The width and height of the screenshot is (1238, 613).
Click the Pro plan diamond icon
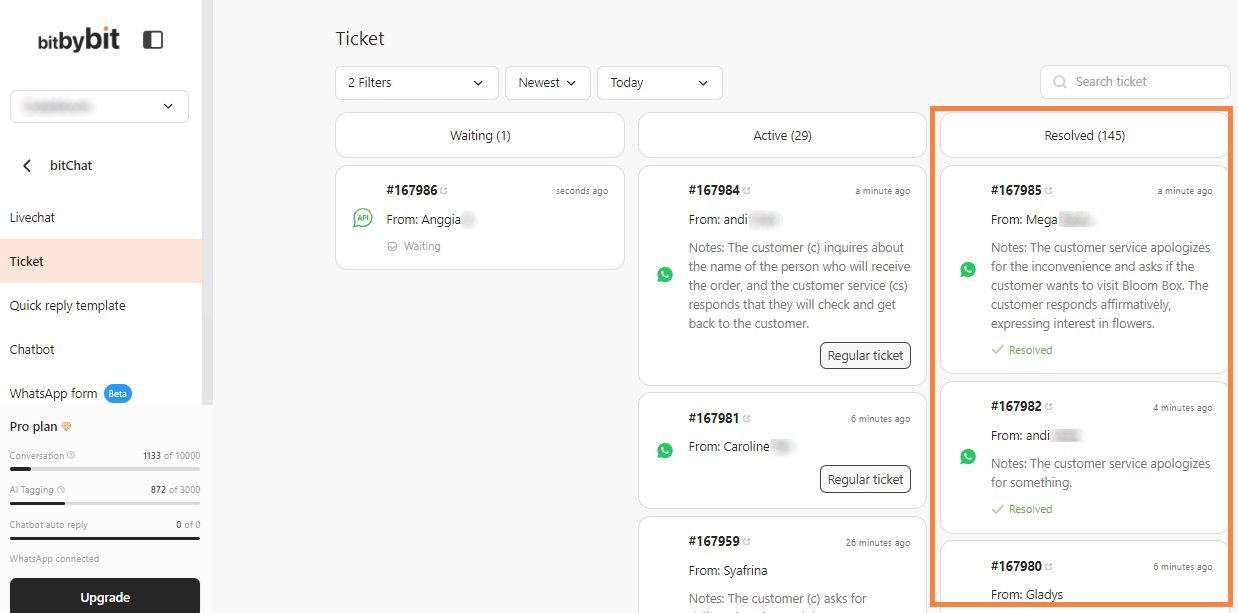(67, 427)
